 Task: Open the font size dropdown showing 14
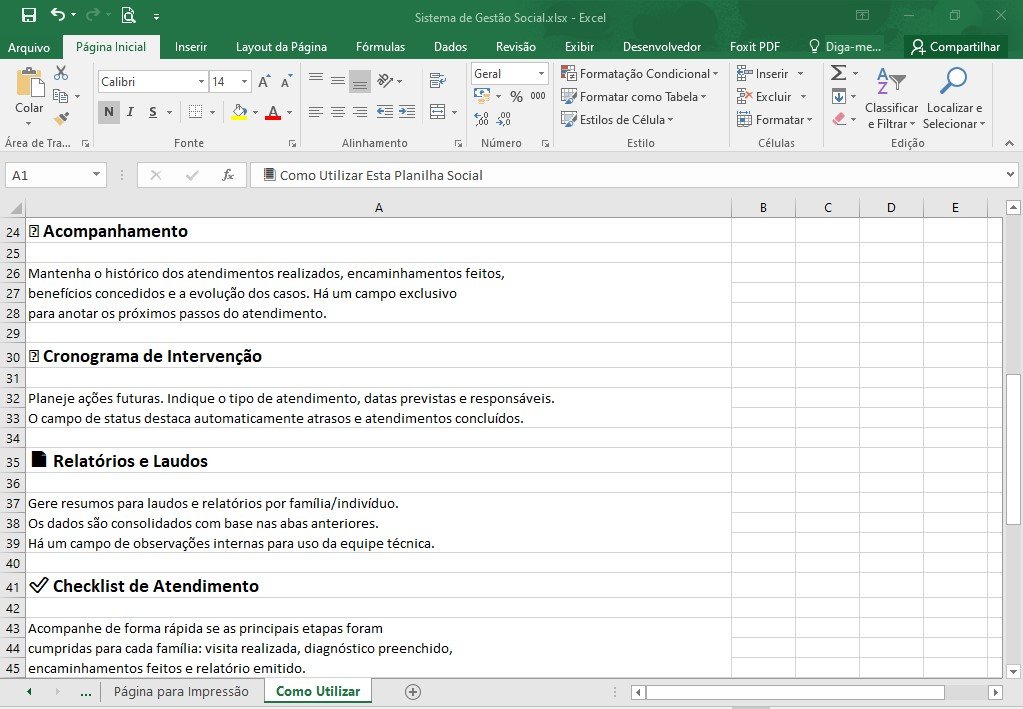(245, 82)
